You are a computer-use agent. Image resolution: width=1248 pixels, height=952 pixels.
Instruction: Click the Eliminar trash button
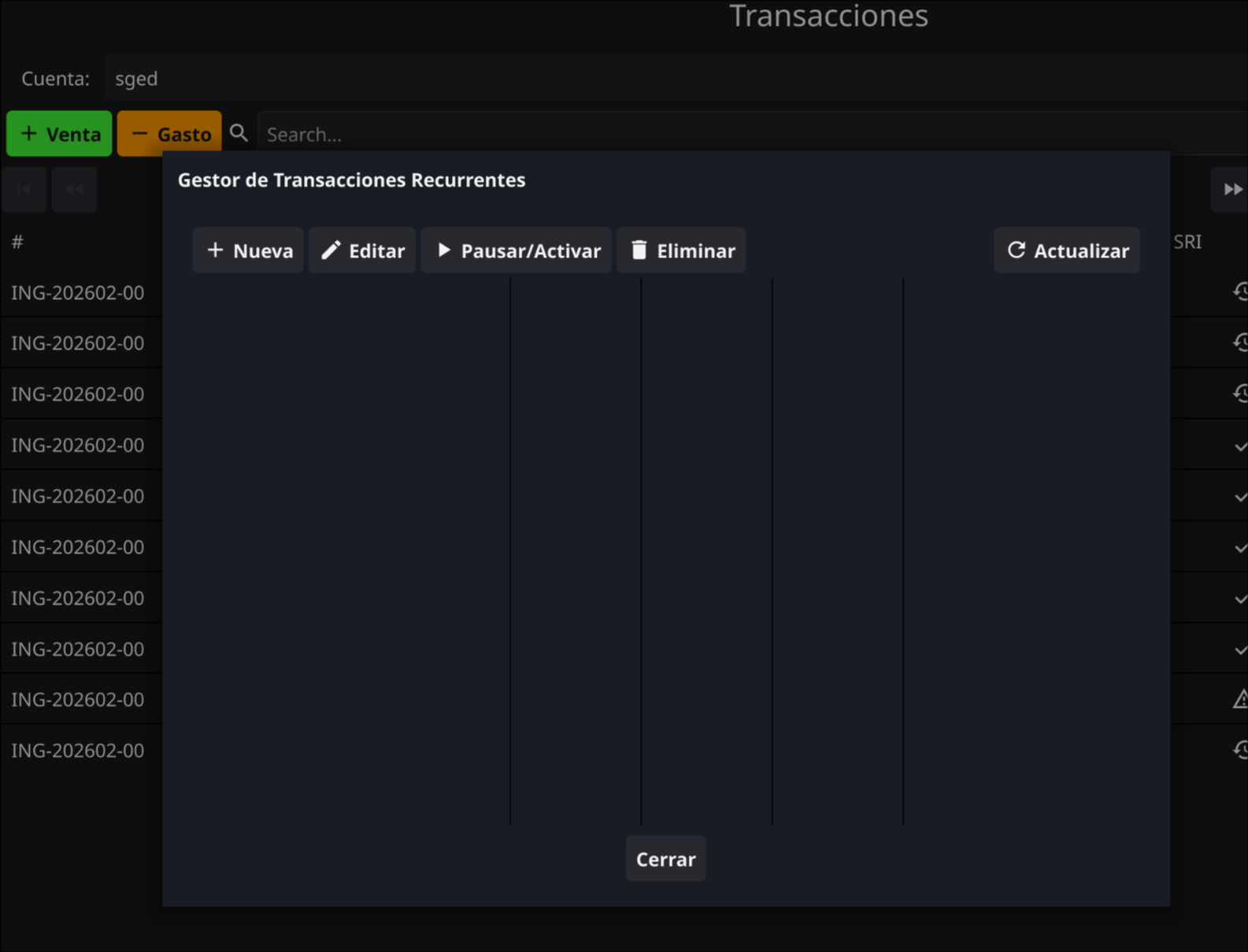pos(681,250)
